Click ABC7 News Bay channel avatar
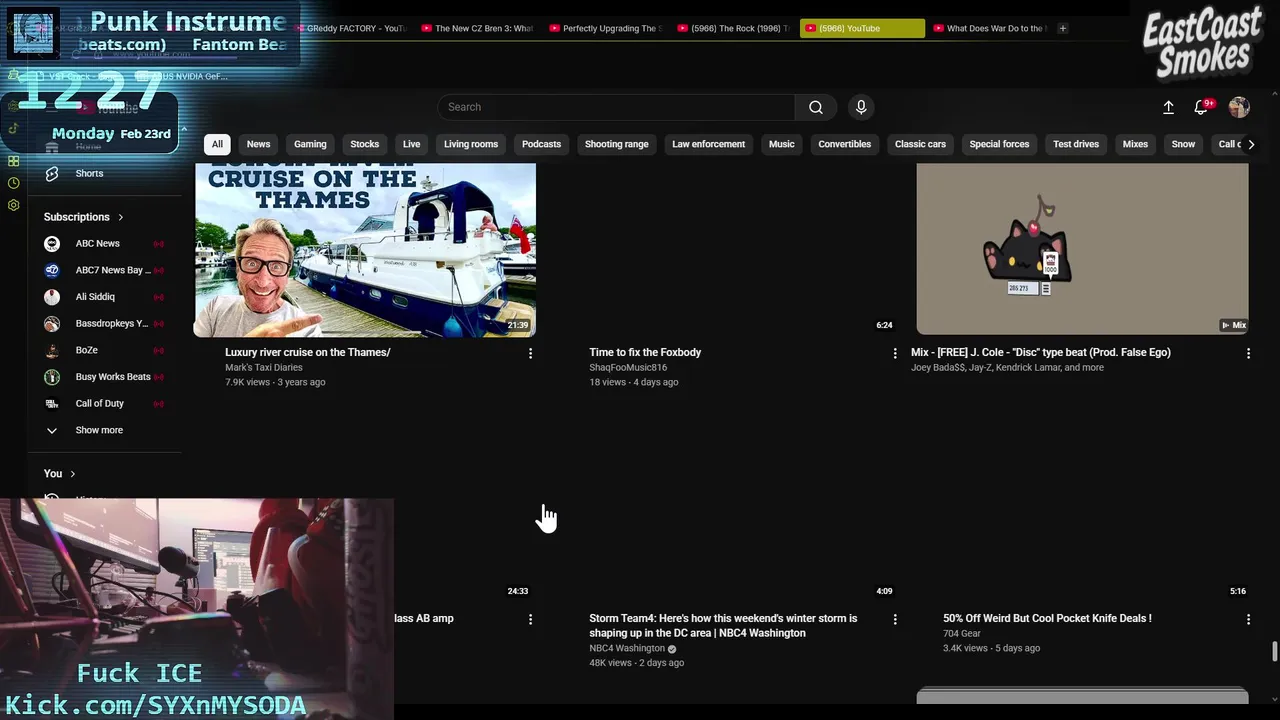 click(x=52, y=270)
